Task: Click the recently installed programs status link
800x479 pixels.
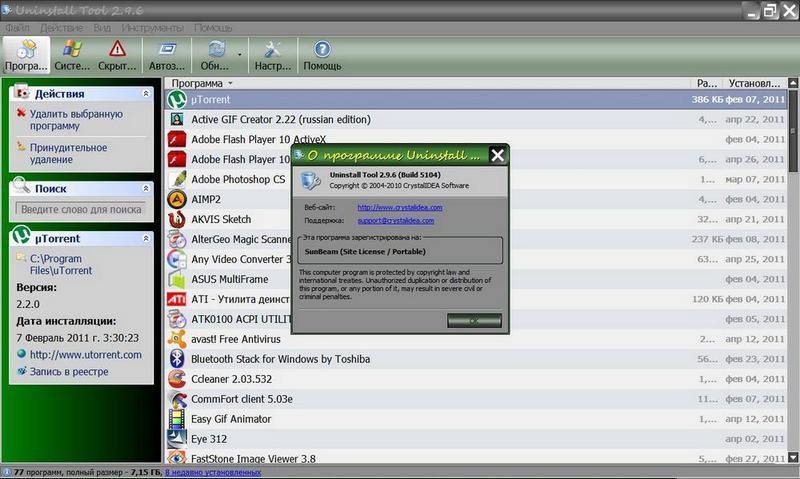Action: point(213,472)
